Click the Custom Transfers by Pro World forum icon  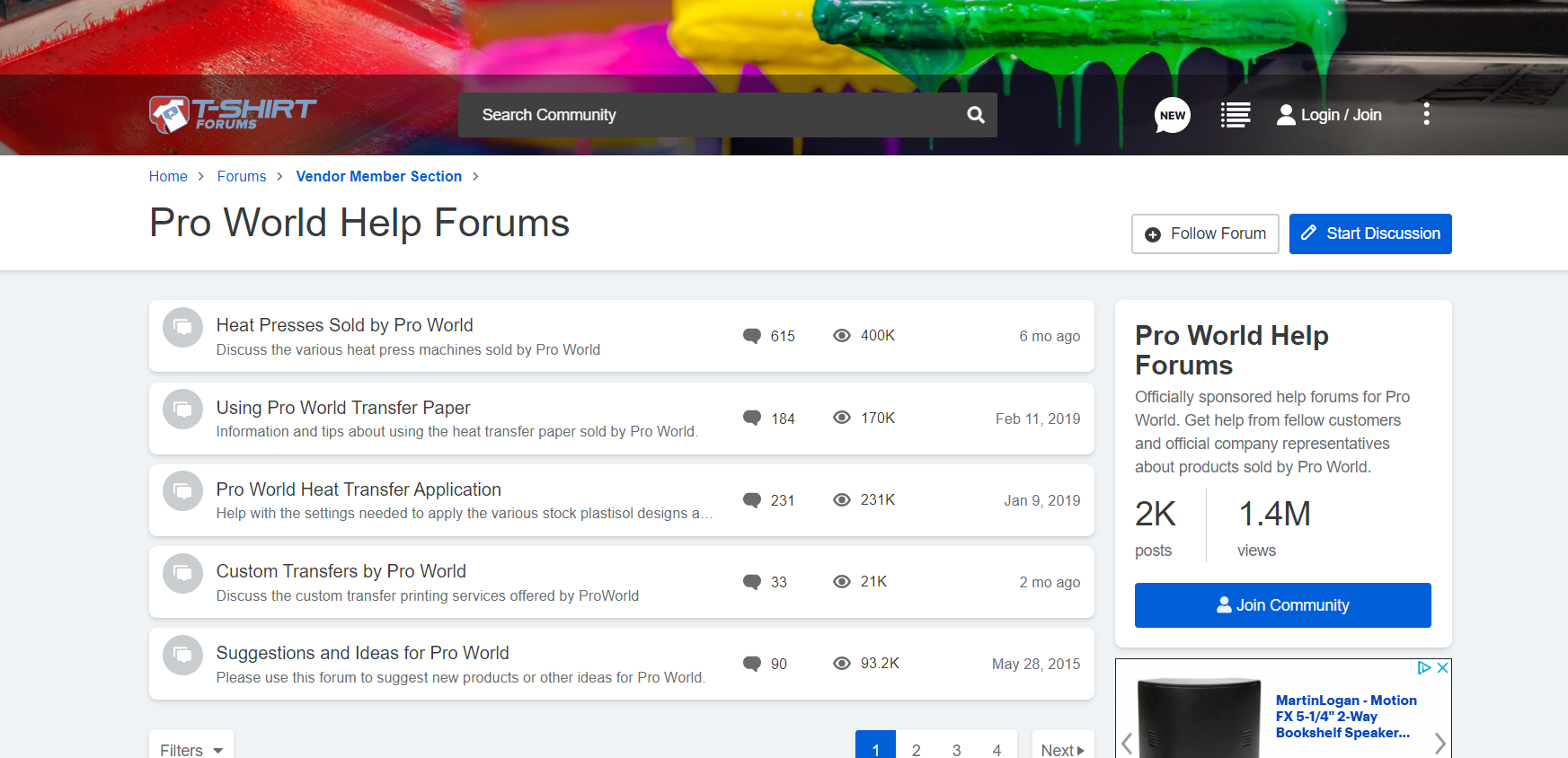[182, 573]
